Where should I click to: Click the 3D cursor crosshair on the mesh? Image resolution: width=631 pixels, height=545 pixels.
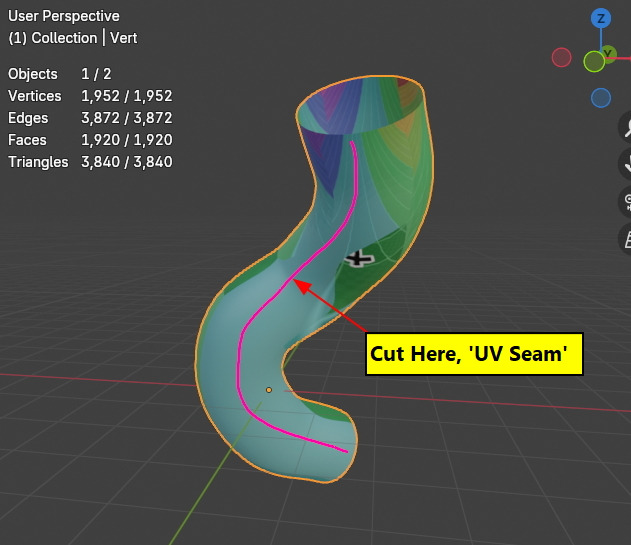(358, 258)
